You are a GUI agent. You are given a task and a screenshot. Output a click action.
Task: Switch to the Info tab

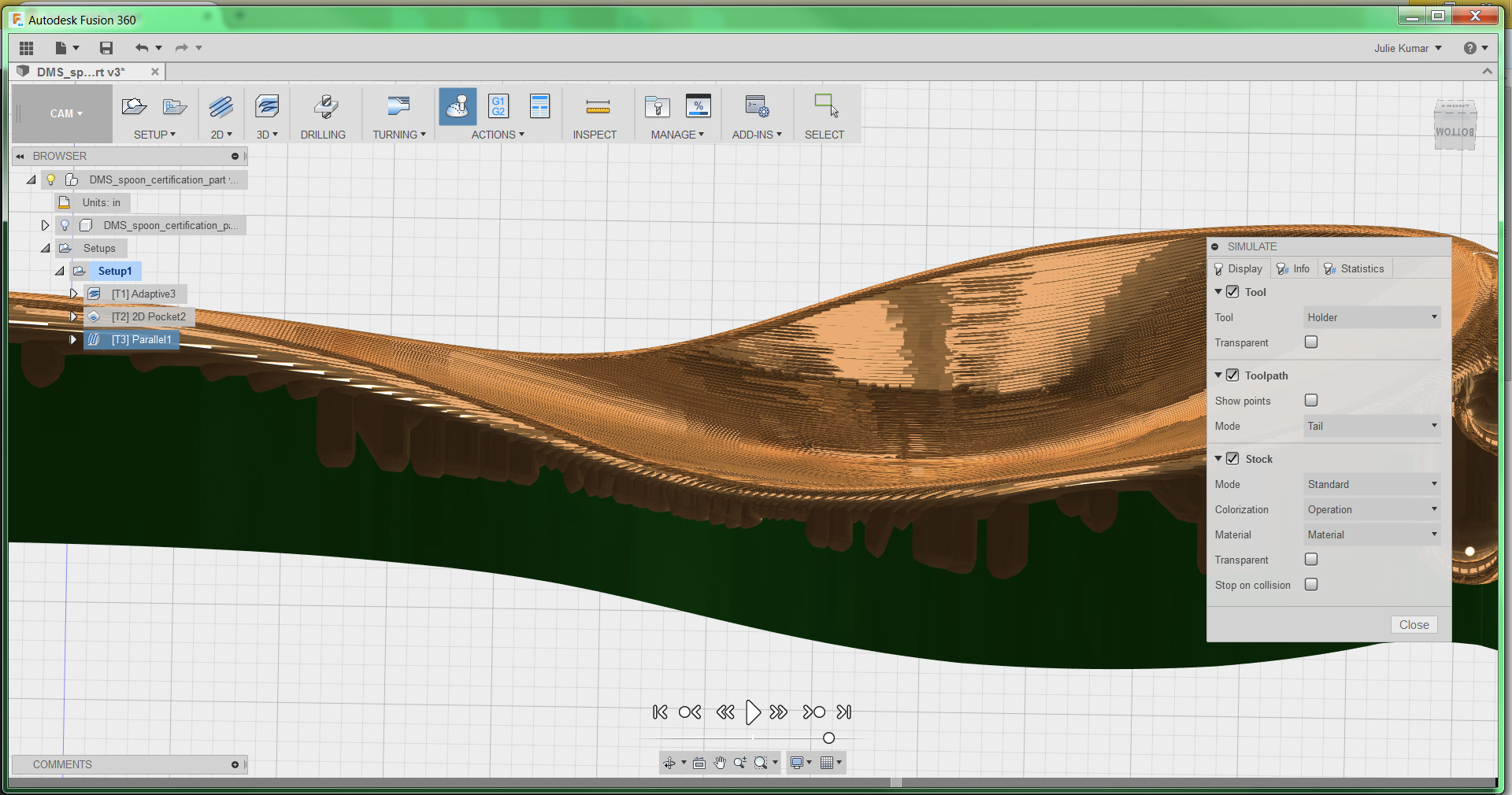click(1293, 268)
